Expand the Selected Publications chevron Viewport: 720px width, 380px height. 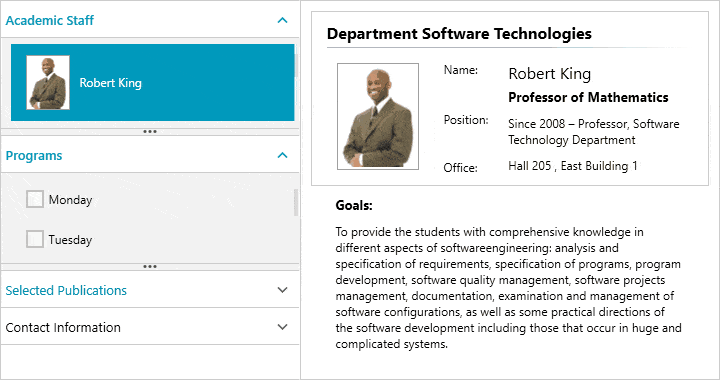point(282,290)
